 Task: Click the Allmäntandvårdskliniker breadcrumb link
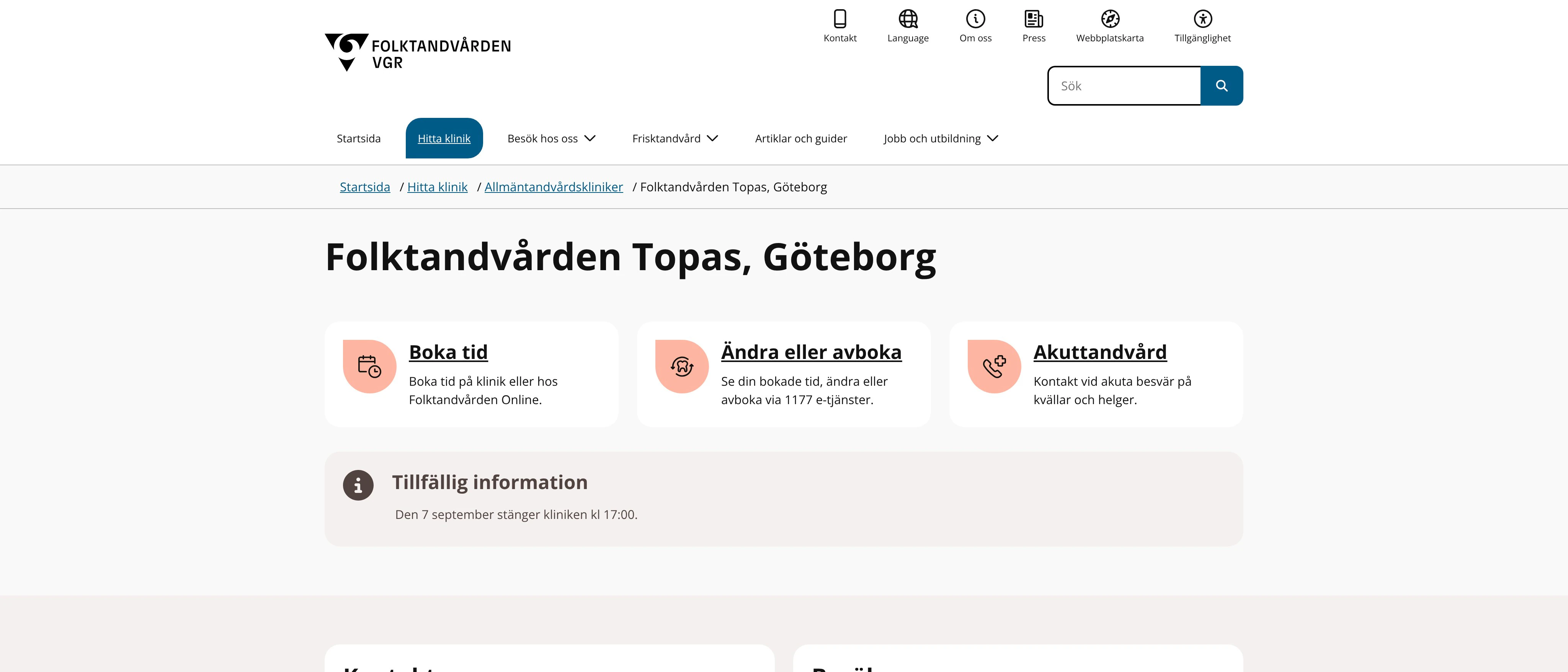[553, 187]
